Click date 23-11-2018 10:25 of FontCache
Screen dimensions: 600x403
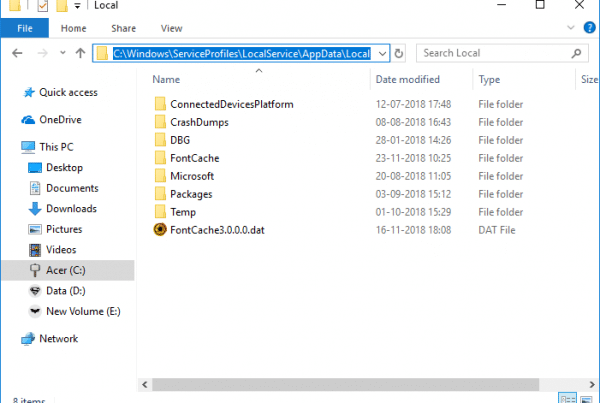[x=413, y=158]
